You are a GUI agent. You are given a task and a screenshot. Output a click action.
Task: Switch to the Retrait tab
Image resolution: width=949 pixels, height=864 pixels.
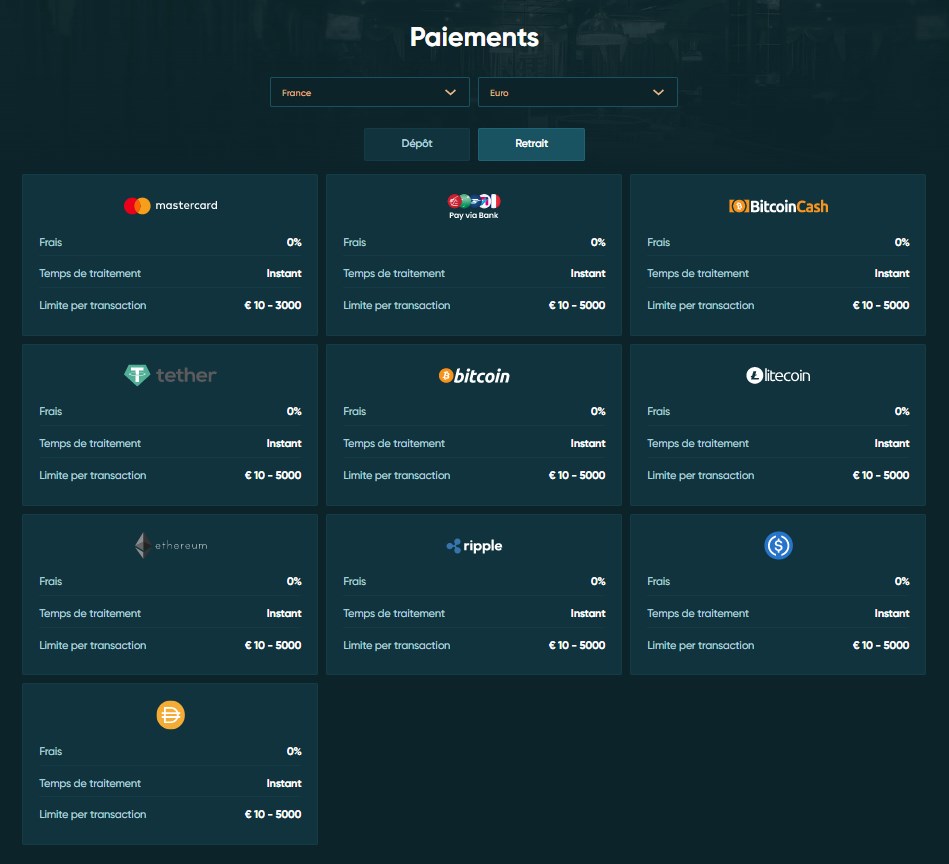click(x=531, y=144)
